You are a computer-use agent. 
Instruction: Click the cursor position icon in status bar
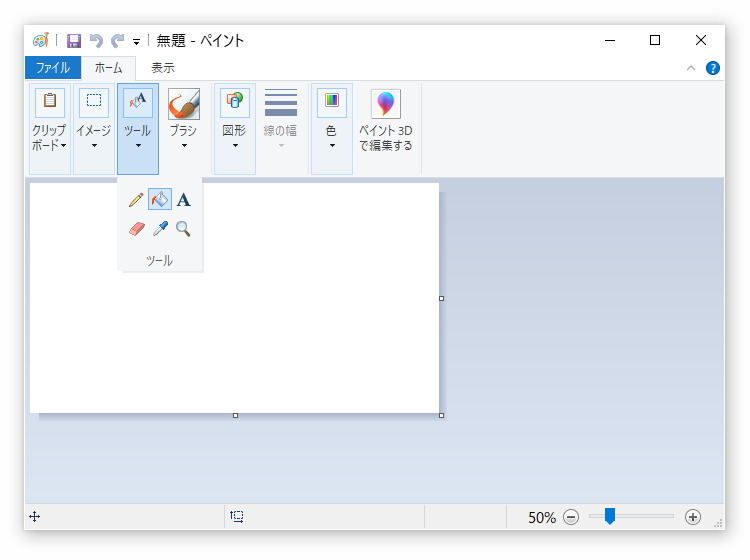34,516
